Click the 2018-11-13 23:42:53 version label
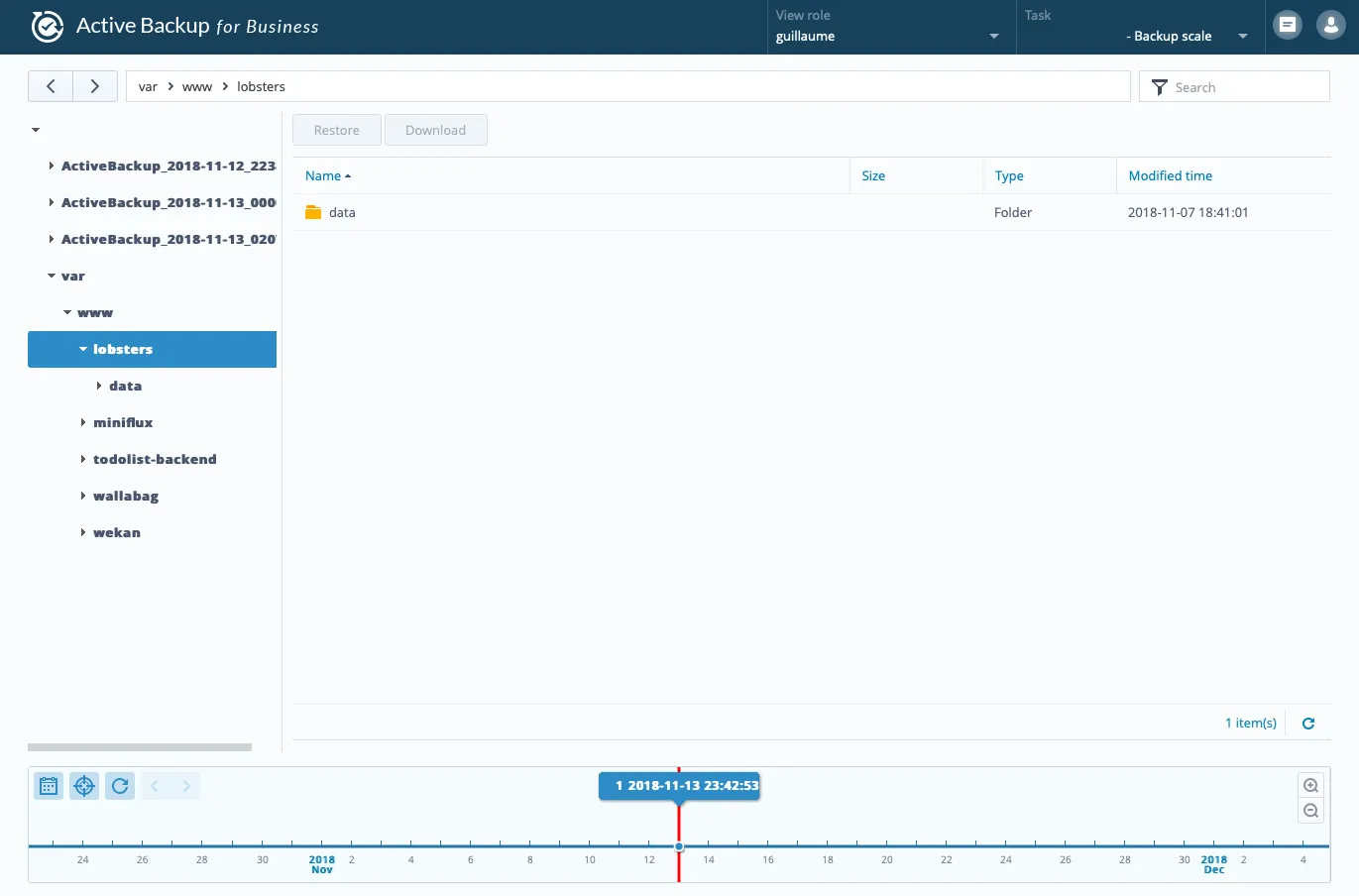 pyautogui.click(x=679, y=786)
